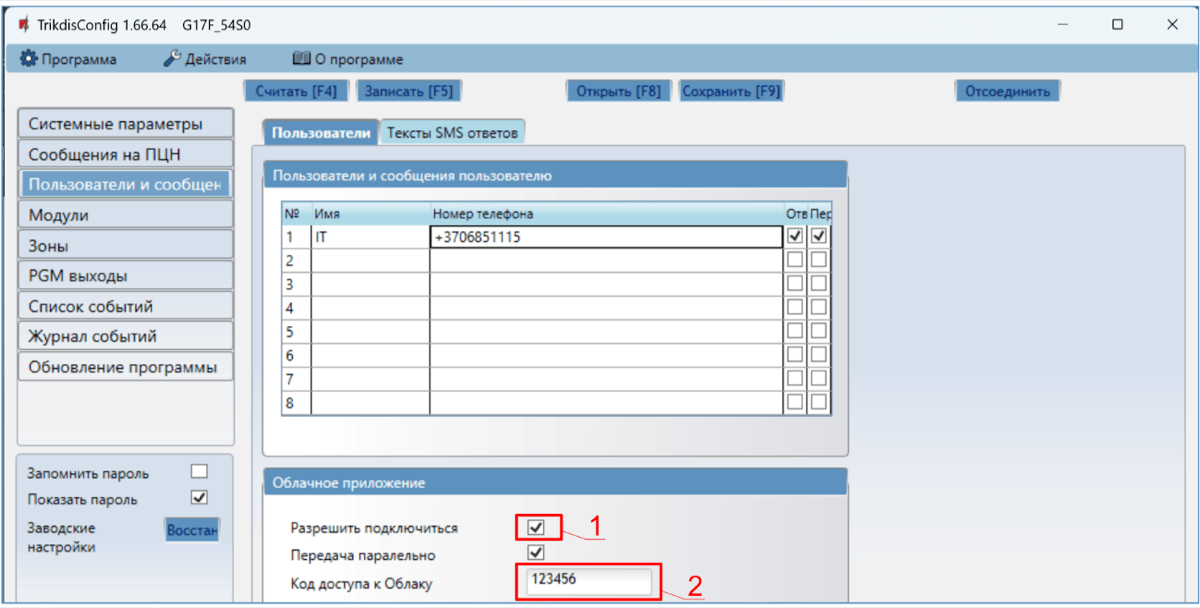Click the phone number field for user 1
The image size is (1200, 608).
point(605,237)
